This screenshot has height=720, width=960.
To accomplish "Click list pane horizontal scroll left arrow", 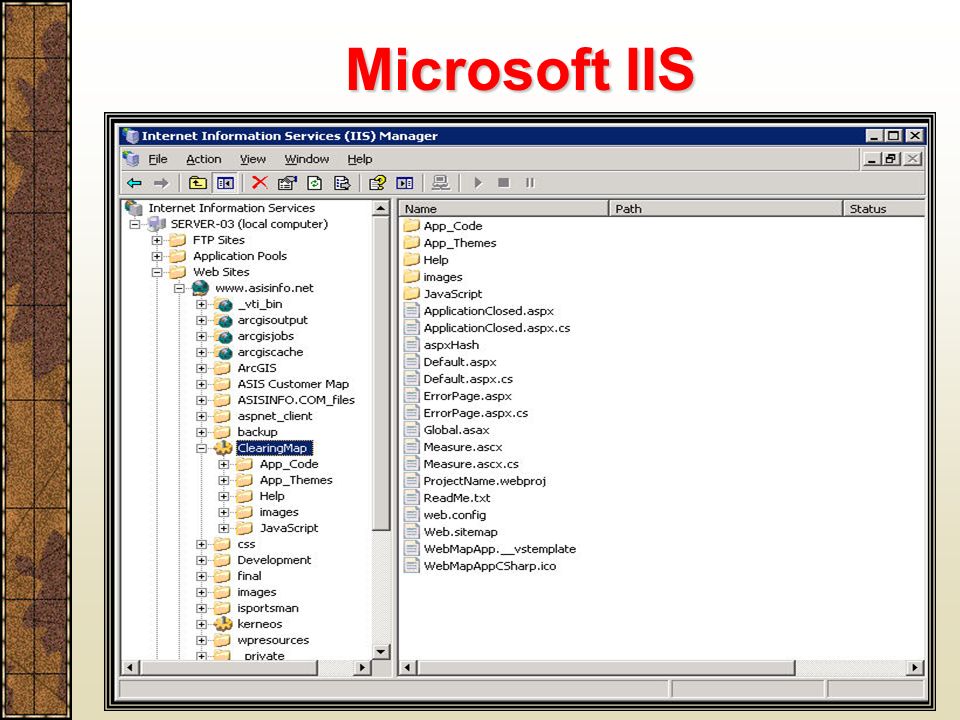I will click(408, 667).
